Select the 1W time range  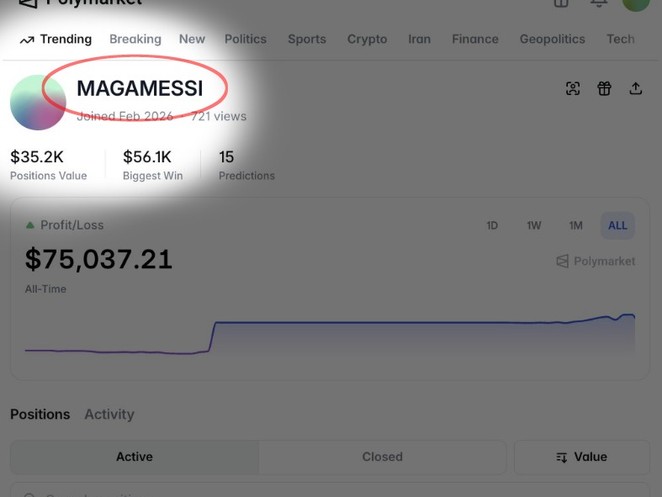pos(534,226)
